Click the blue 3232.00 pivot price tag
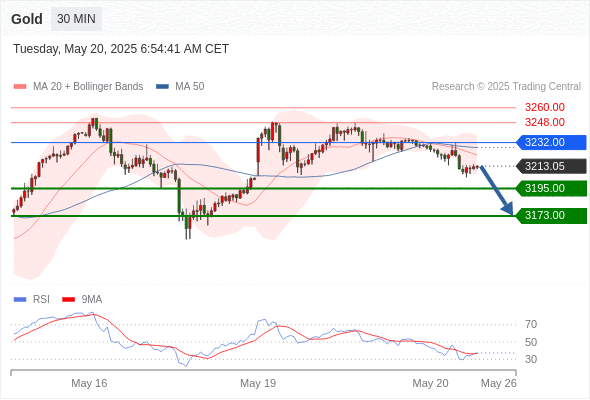Image resolution: width=590 pixels, height=400 pixels. coord(551,143)
